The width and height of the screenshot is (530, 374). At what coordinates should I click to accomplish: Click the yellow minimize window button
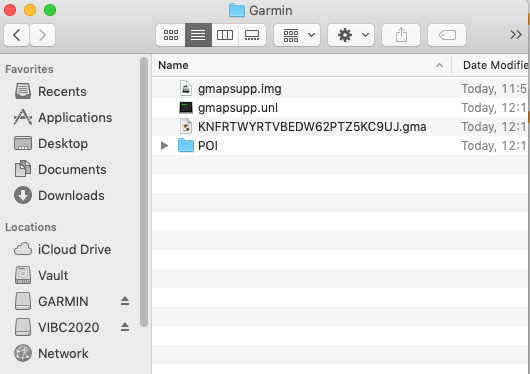click(30, 10)
